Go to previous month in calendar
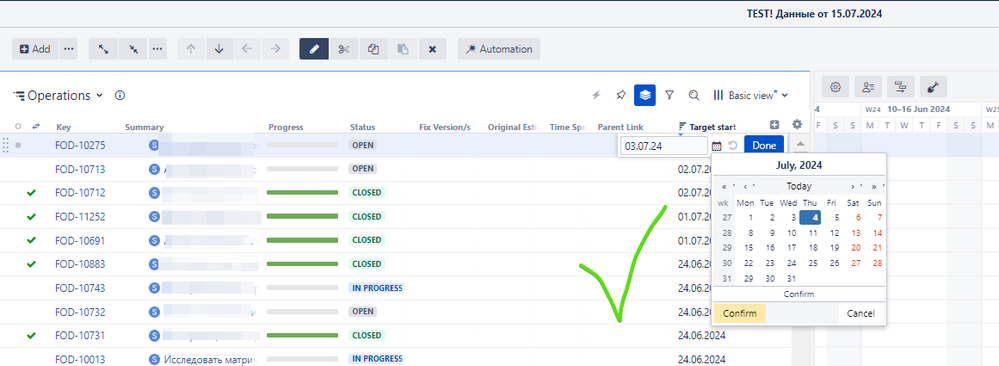999x366 pixels. (x=746, y=187)
